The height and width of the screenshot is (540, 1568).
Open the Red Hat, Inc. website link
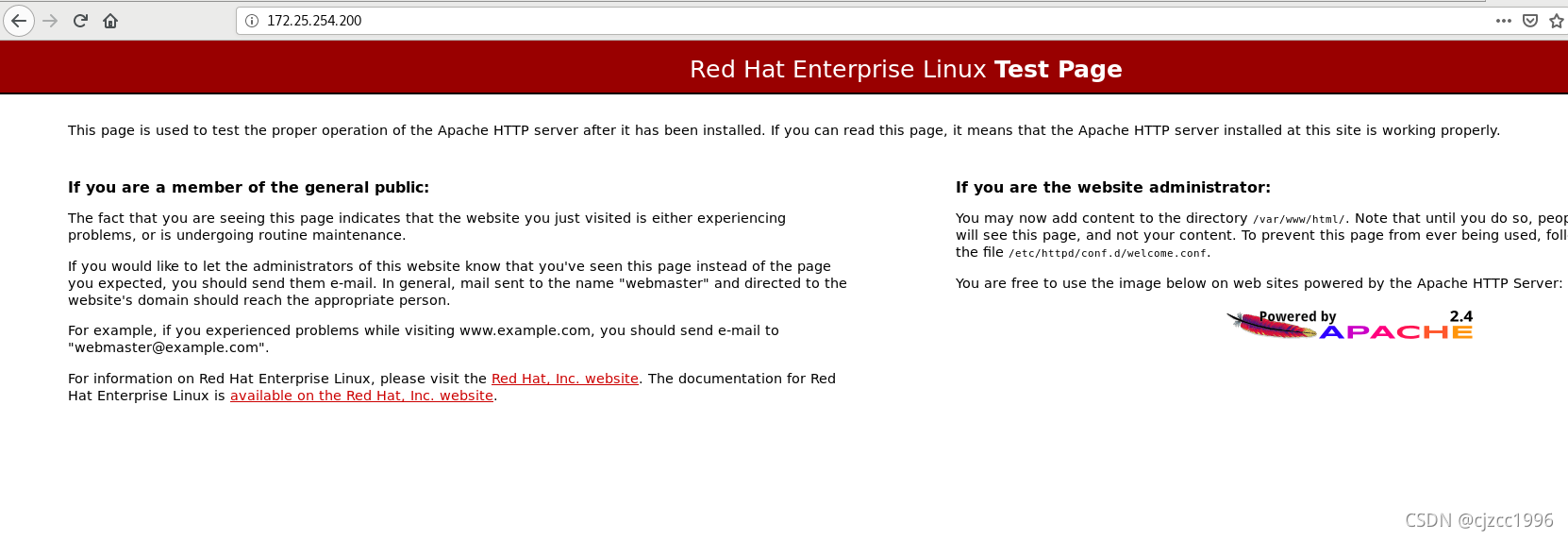565,379
